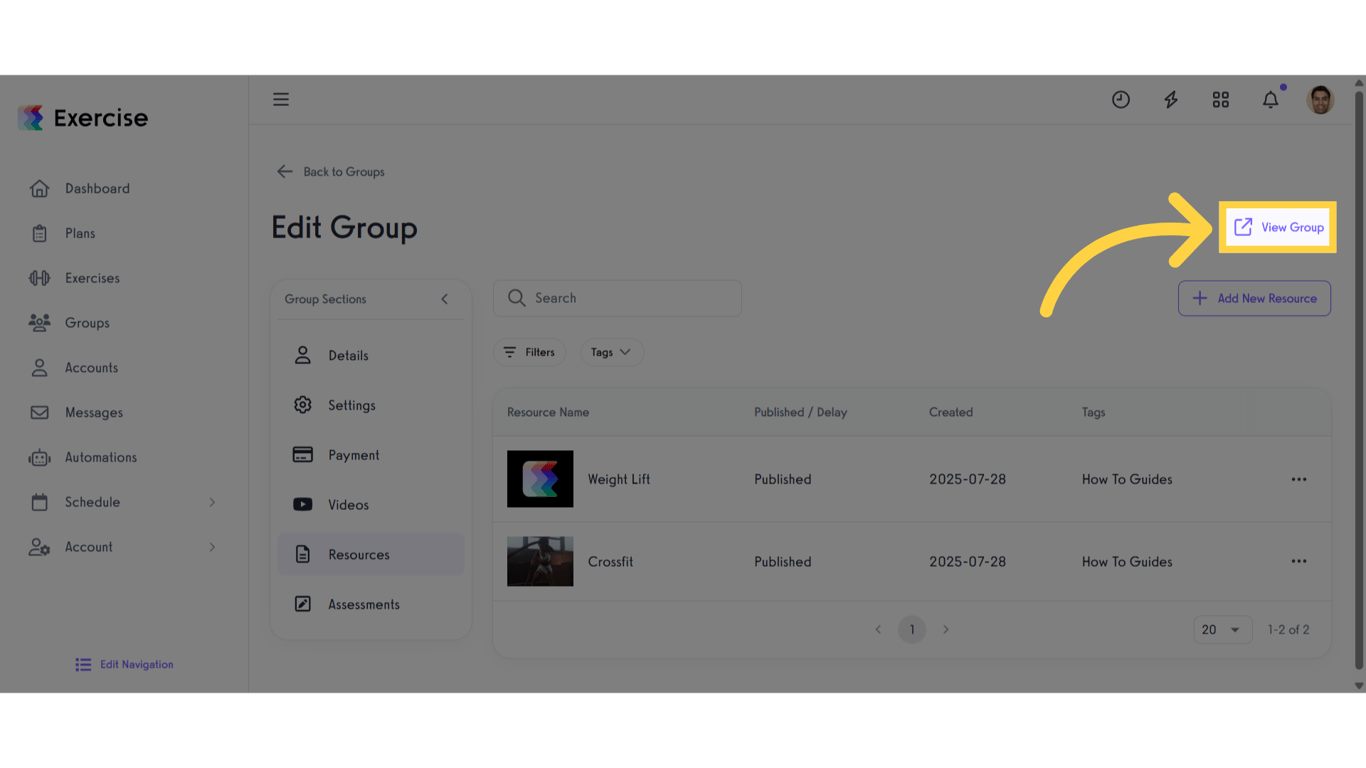Image resolution: width=1366 pixels, height=768 pixels.
Task: Check the notifications bell
Action: (1271, 99)
